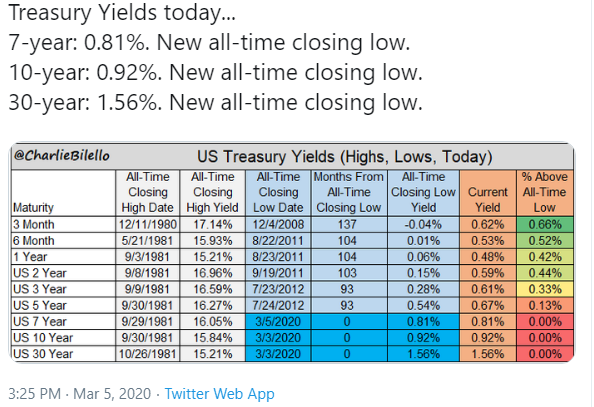Click the @CharlieBilello watermark in the table
The width and height of the screenshot is (594, 407).
click(61, 155)
